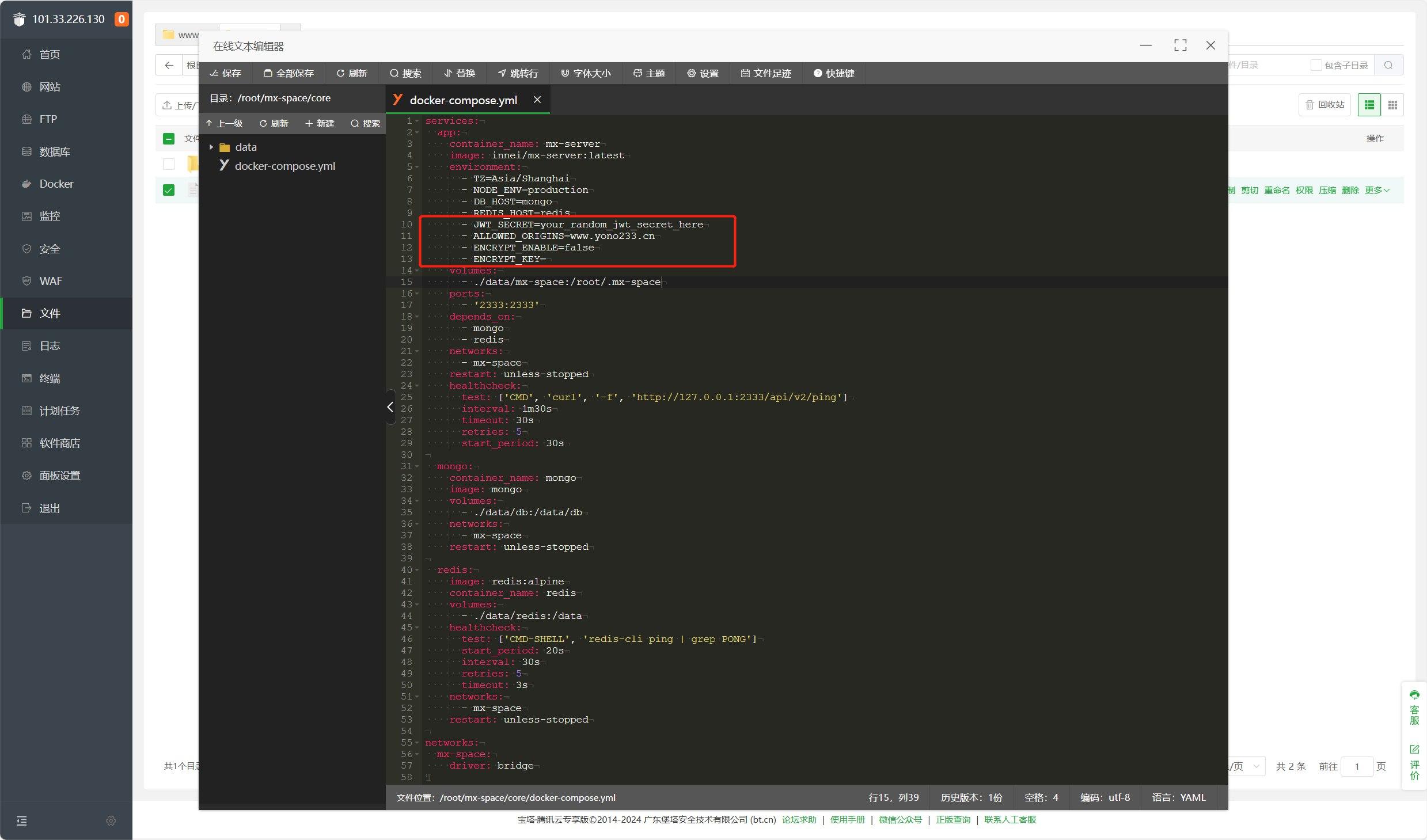This screenshot has height=840, width=1427.
Task: Search in directory tree with 搜索
Action: tap(366, 123)
